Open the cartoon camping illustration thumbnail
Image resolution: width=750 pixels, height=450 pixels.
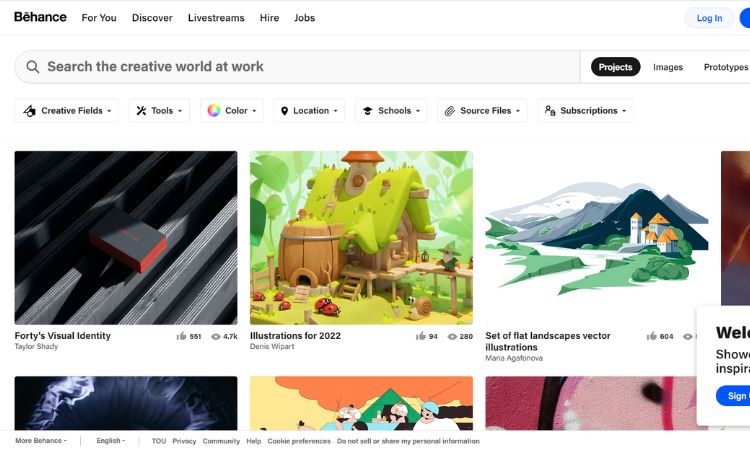(x=361, y=403)
